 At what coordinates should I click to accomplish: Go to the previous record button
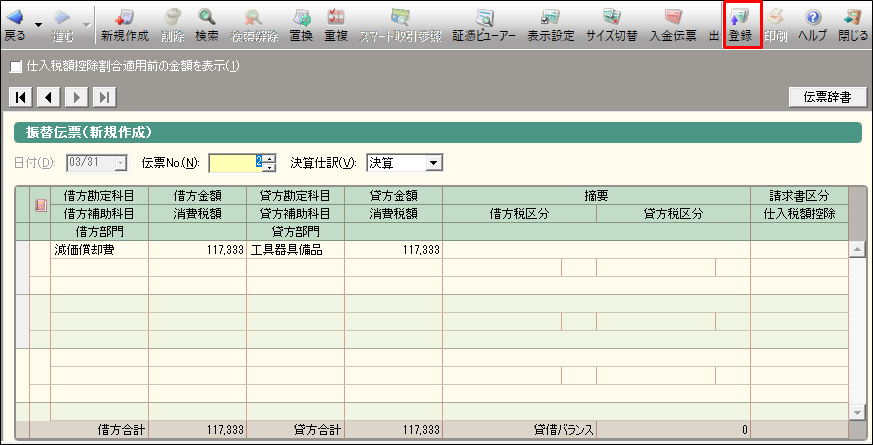48,97
